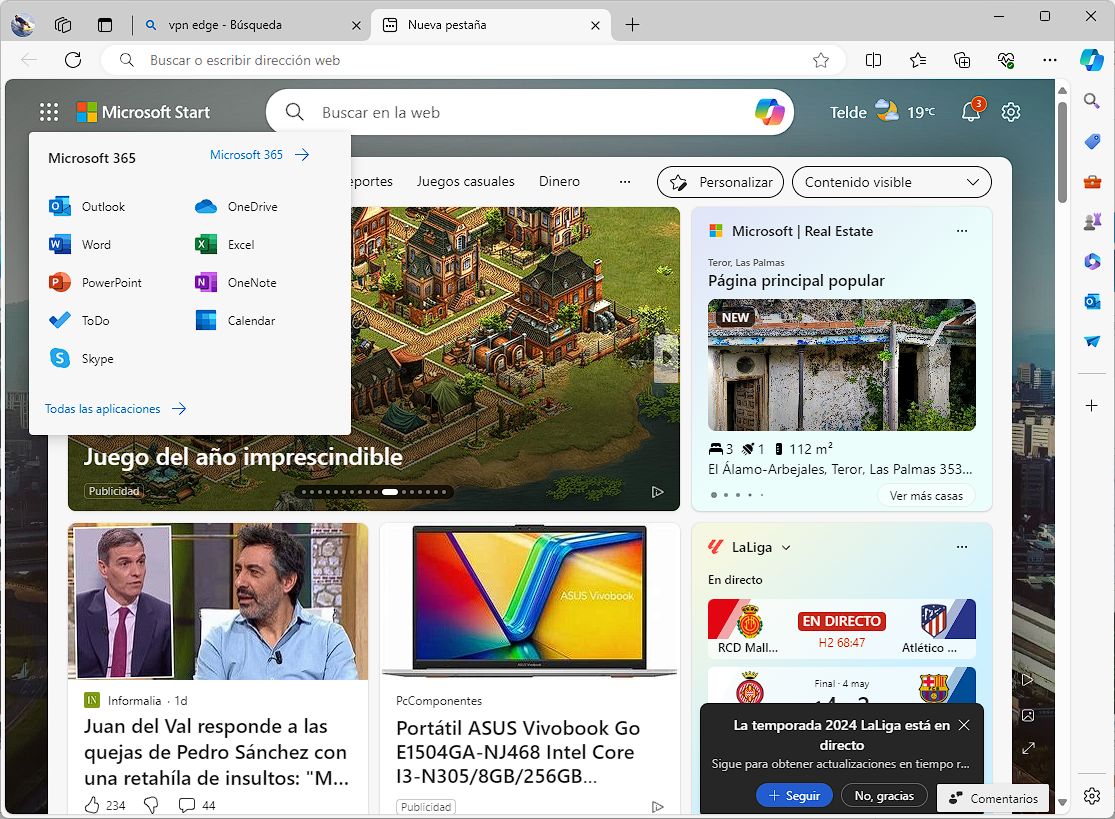
Task: Open Todas las aplicaciones link
Action: click(115, 409)
